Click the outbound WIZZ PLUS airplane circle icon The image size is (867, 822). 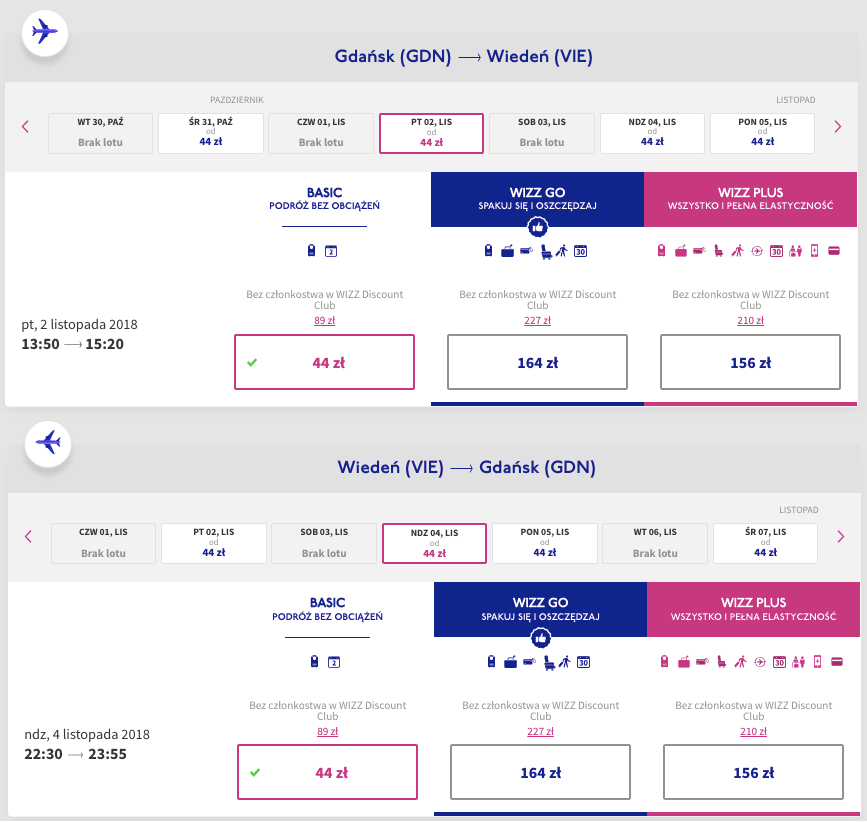coord(757,252)
